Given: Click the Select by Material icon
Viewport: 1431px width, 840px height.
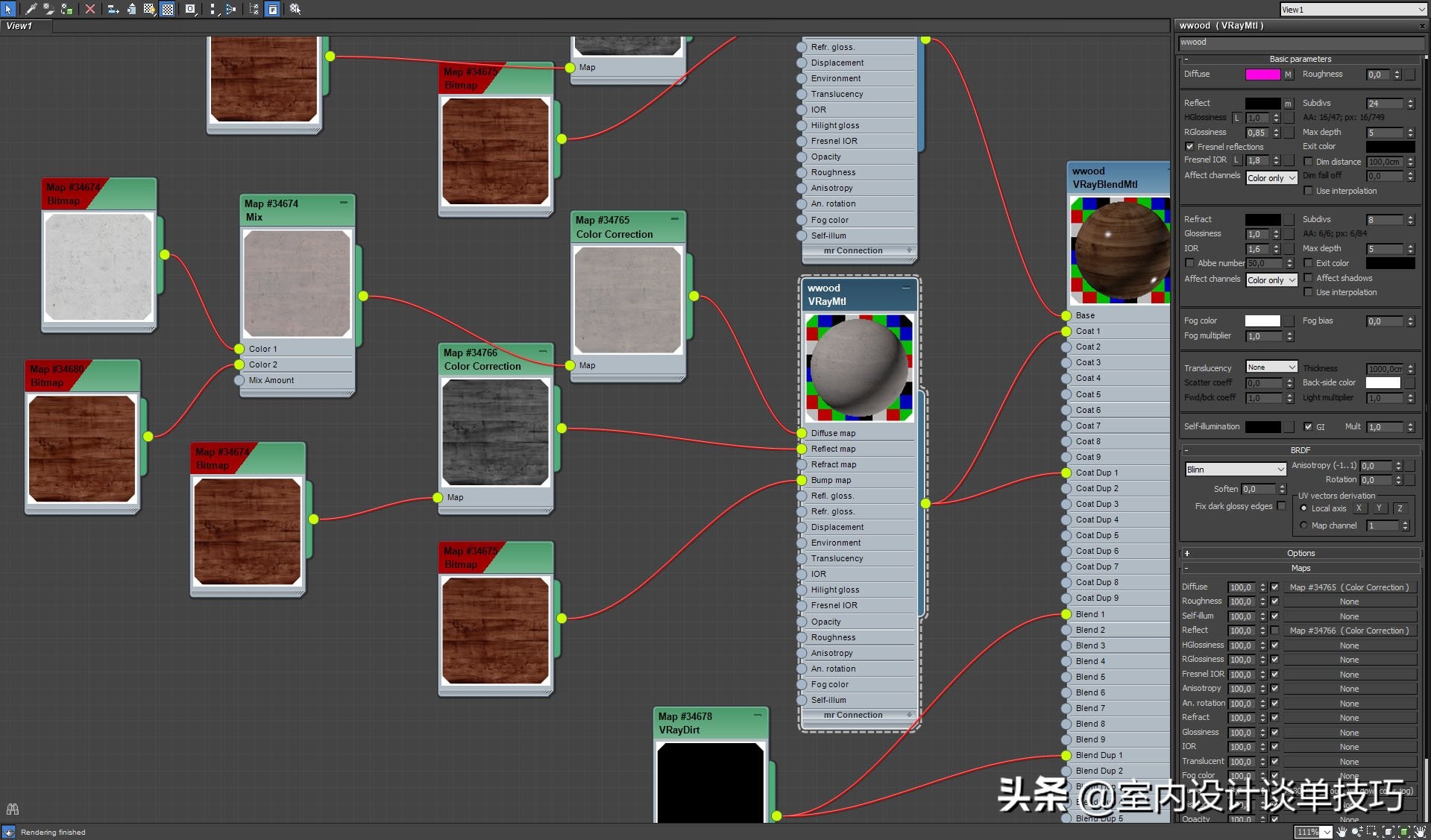Looking at the screenshot, I should [x=295, y=10].
